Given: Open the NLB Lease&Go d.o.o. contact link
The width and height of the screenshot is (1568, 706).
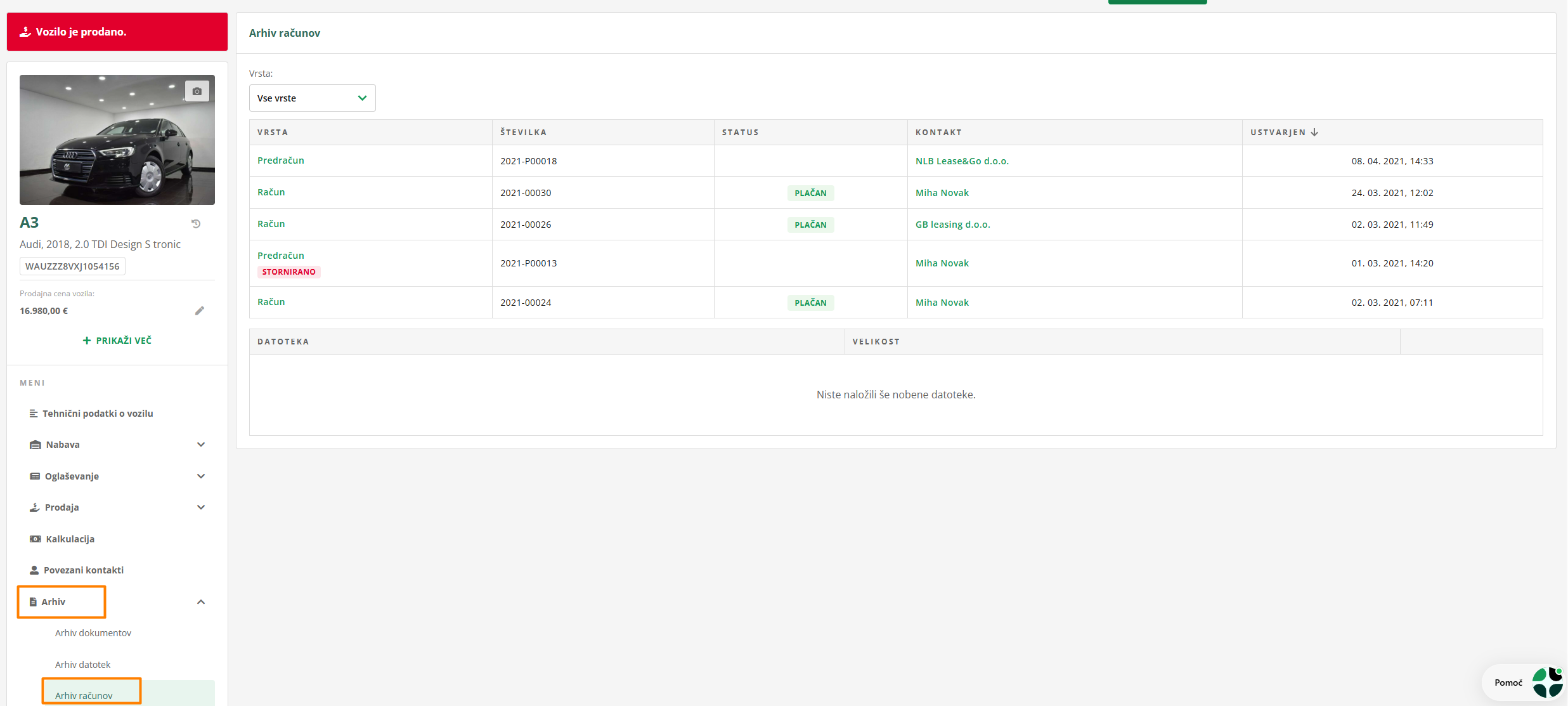Looking at the screenshot, I should 962,161.
